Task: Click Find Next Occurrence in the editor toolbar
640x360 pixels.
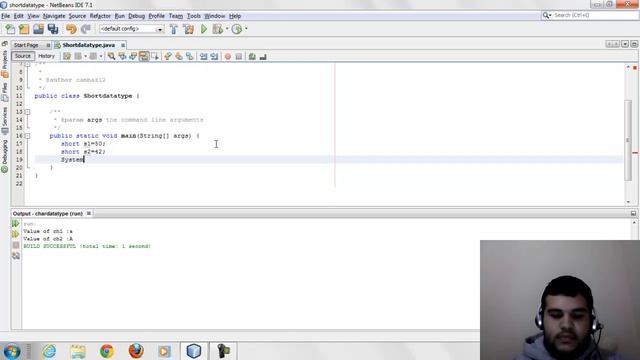Action: 133,56
